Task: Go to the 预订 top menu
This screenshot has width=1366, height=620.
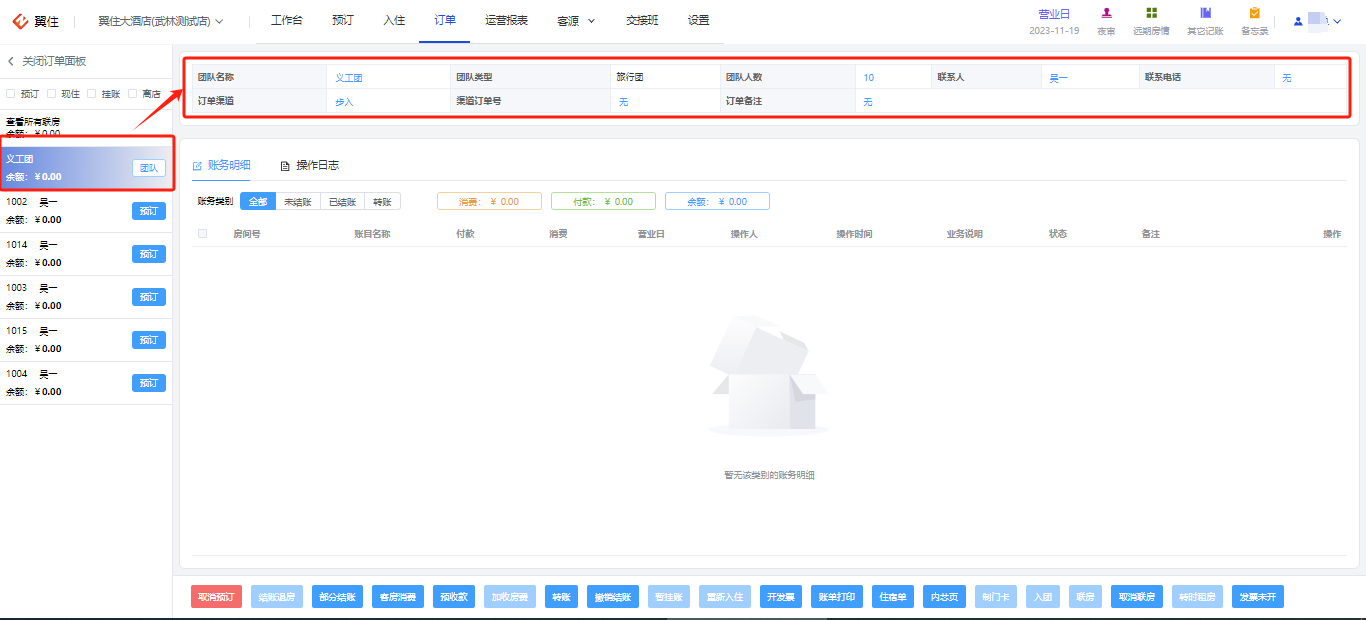Action: (343, 20)
